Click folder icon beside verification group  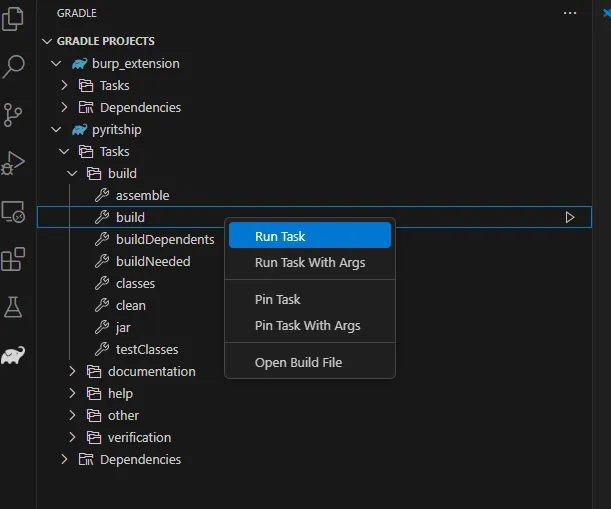pyautogui.click(x=94, y=437)
